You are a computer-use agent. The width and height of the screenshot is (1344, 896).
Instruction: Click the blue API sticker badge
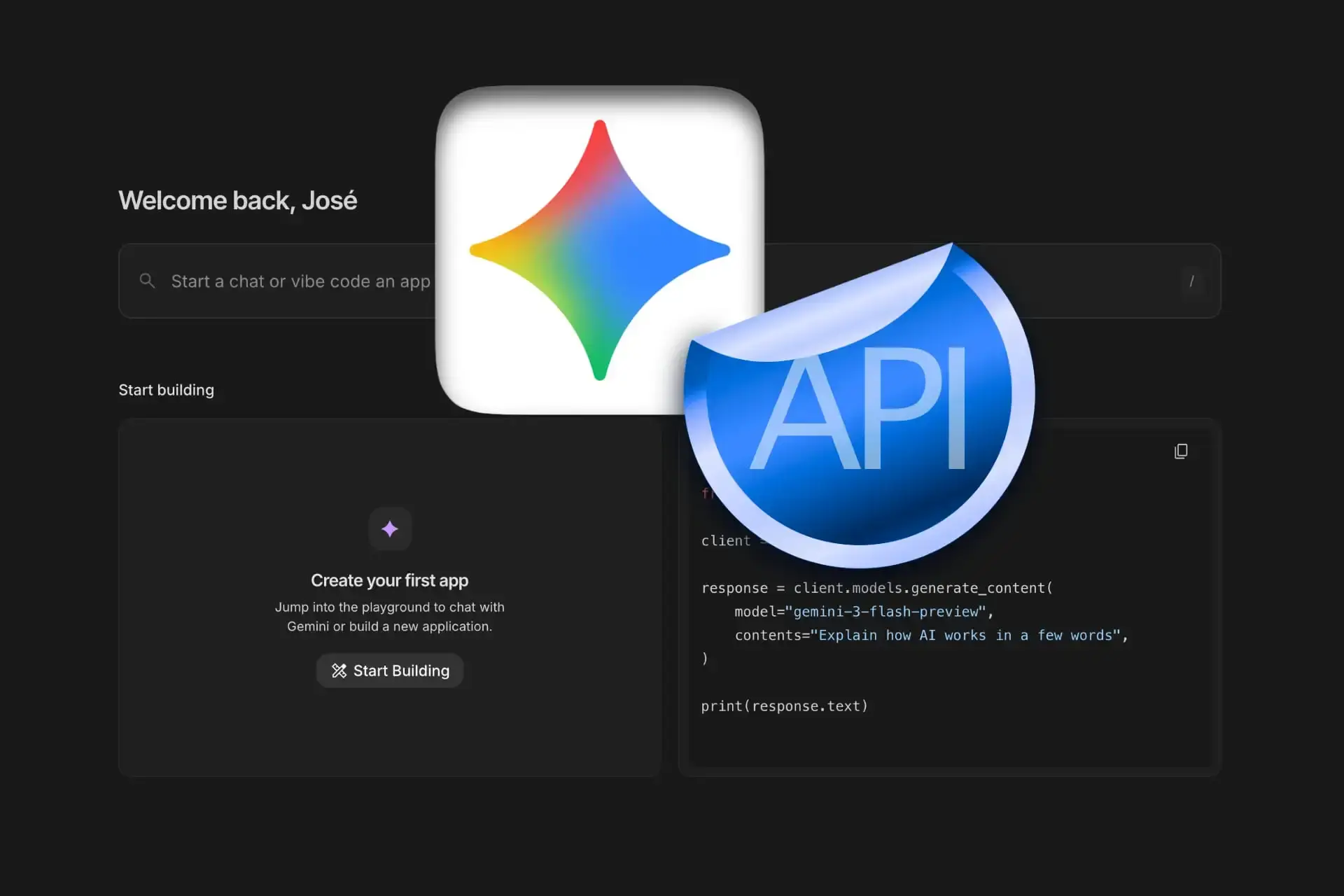[861, 406]
